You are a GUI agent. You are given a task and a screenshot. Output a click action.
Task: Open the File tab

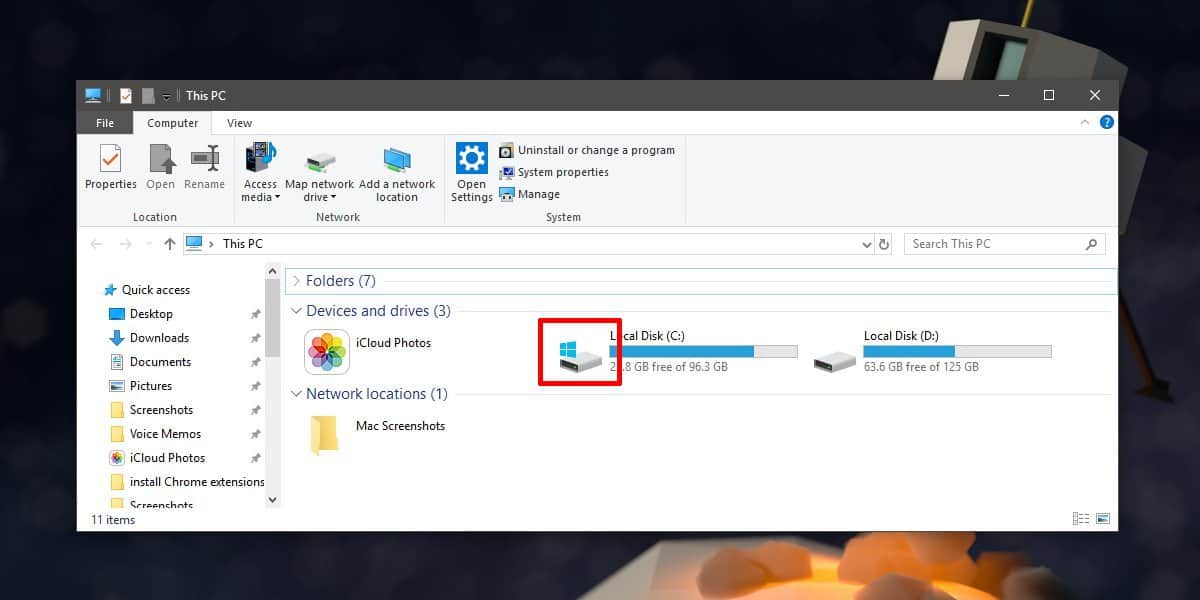105,123
